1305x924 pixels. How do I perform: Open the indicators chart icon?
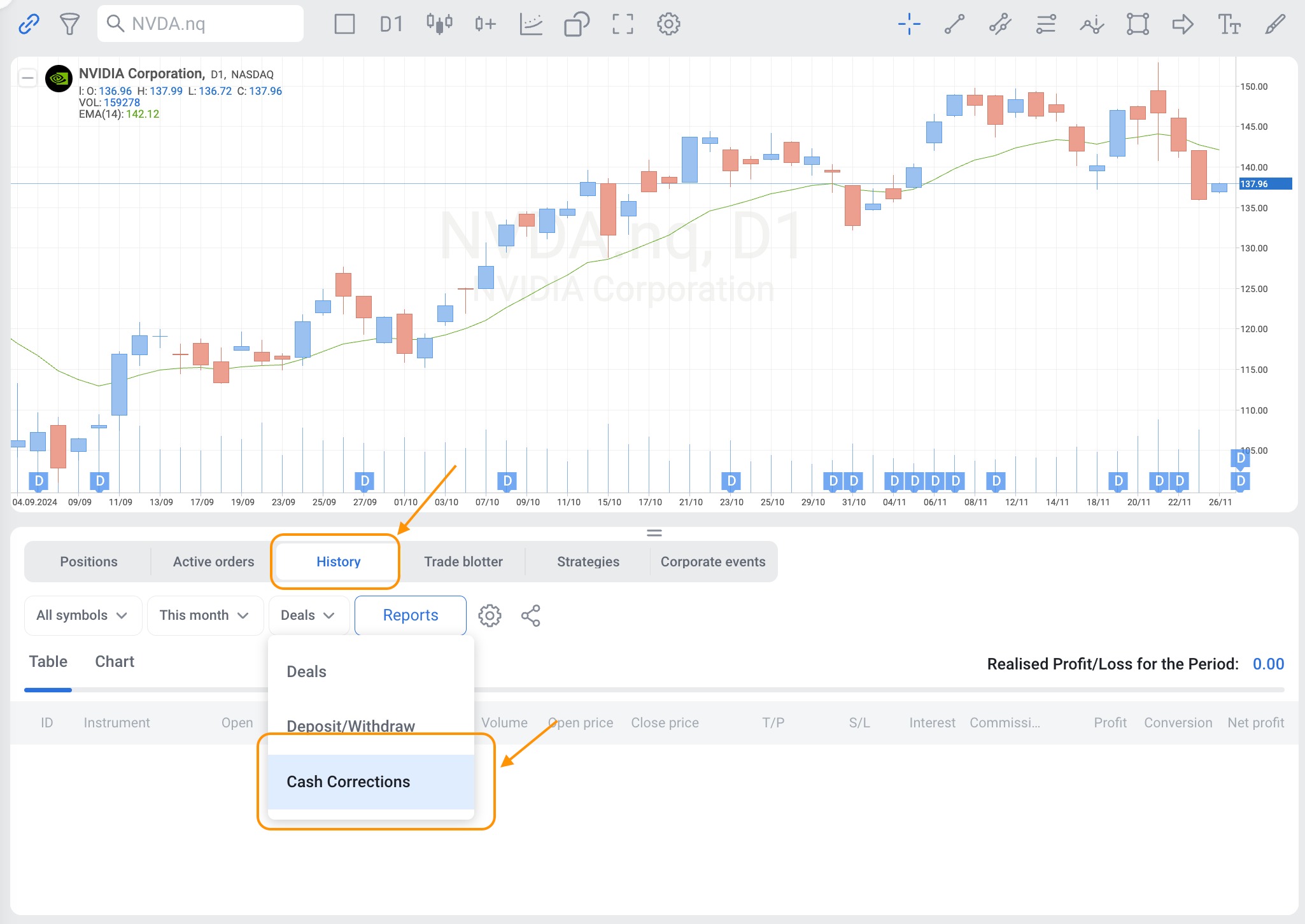[x=531, y=24]
